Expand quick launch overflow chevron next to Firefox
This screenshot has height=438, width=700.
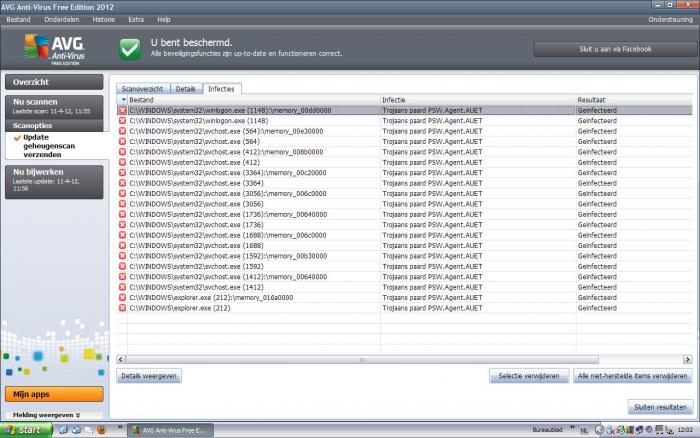[x=120, y=428]
